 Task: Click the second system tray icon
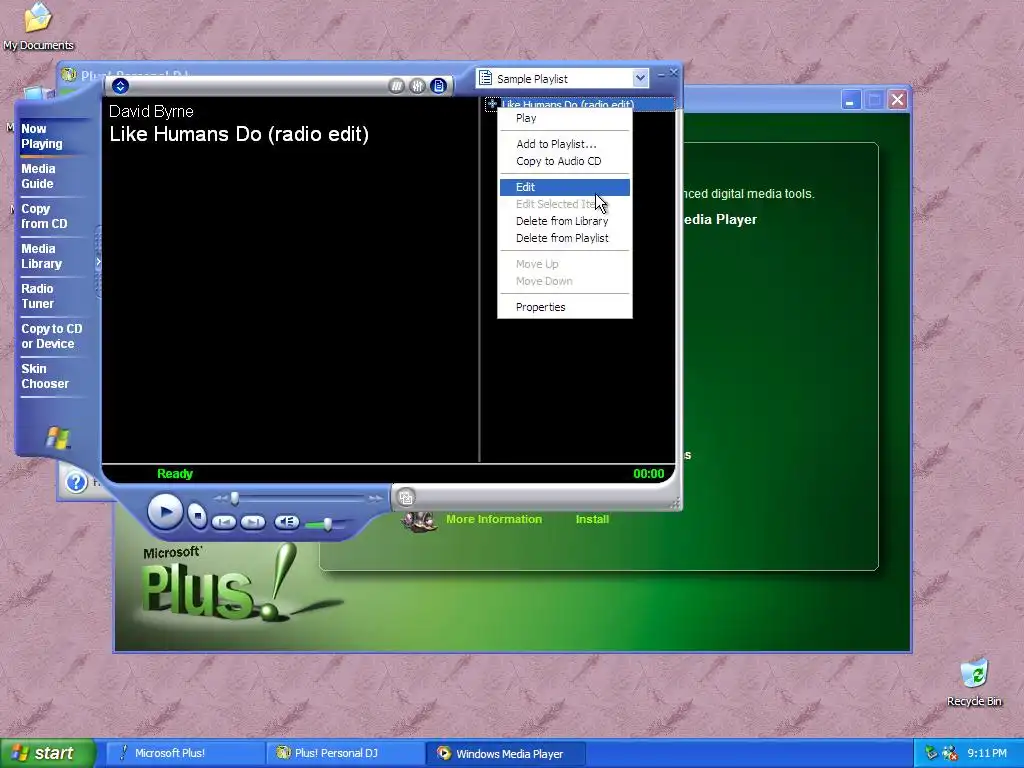click(x=950, y=754)
